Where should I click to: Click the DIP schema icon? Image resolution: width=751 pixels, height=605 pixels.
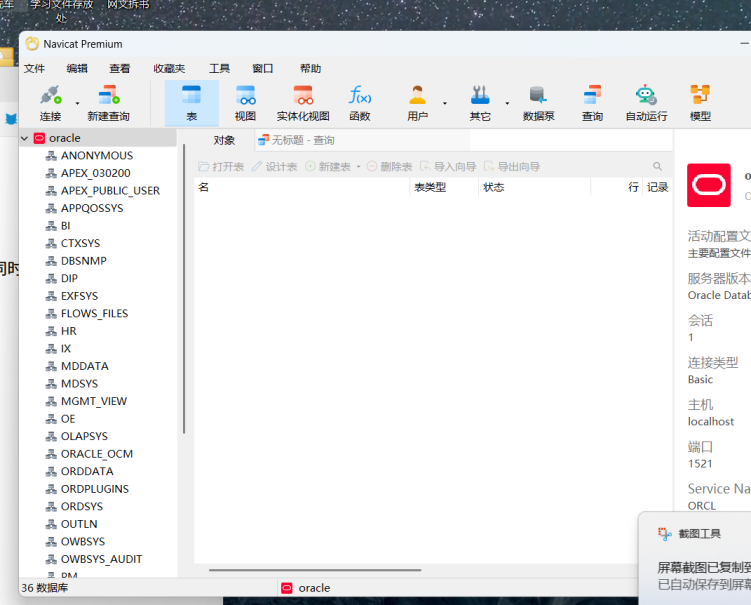(51, 279)
